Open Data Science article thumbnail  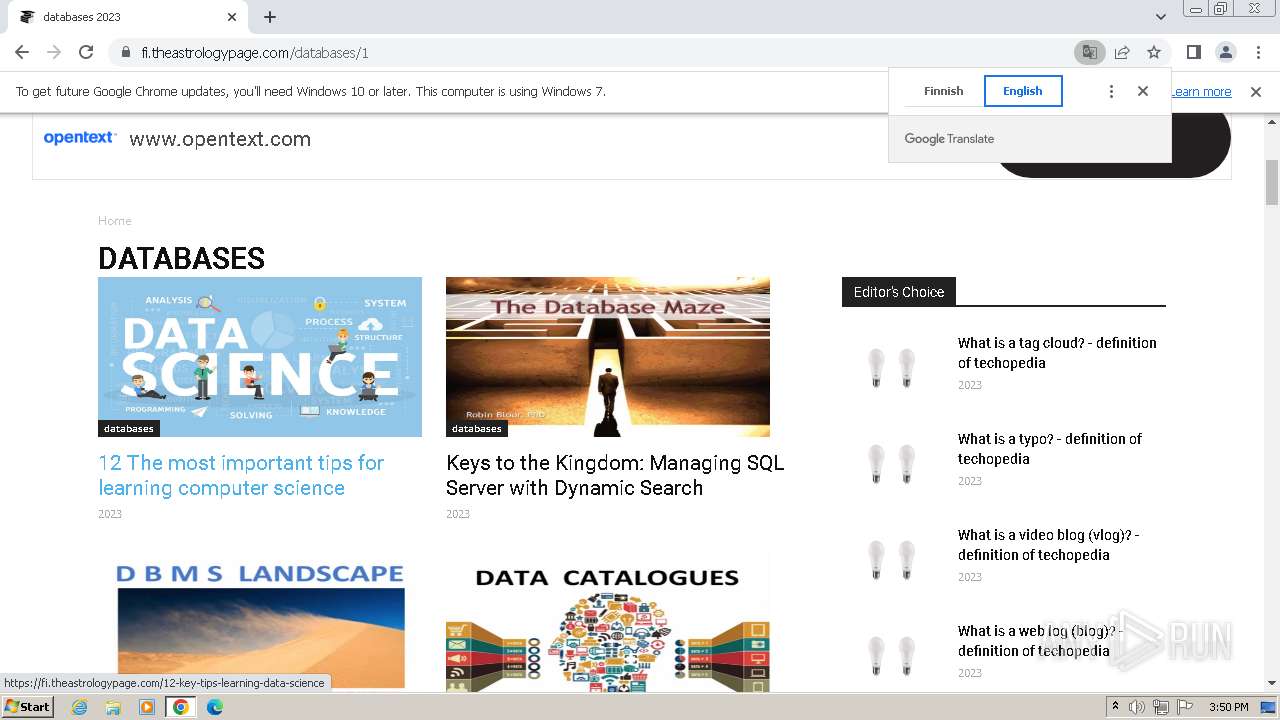tap(260, 357)
